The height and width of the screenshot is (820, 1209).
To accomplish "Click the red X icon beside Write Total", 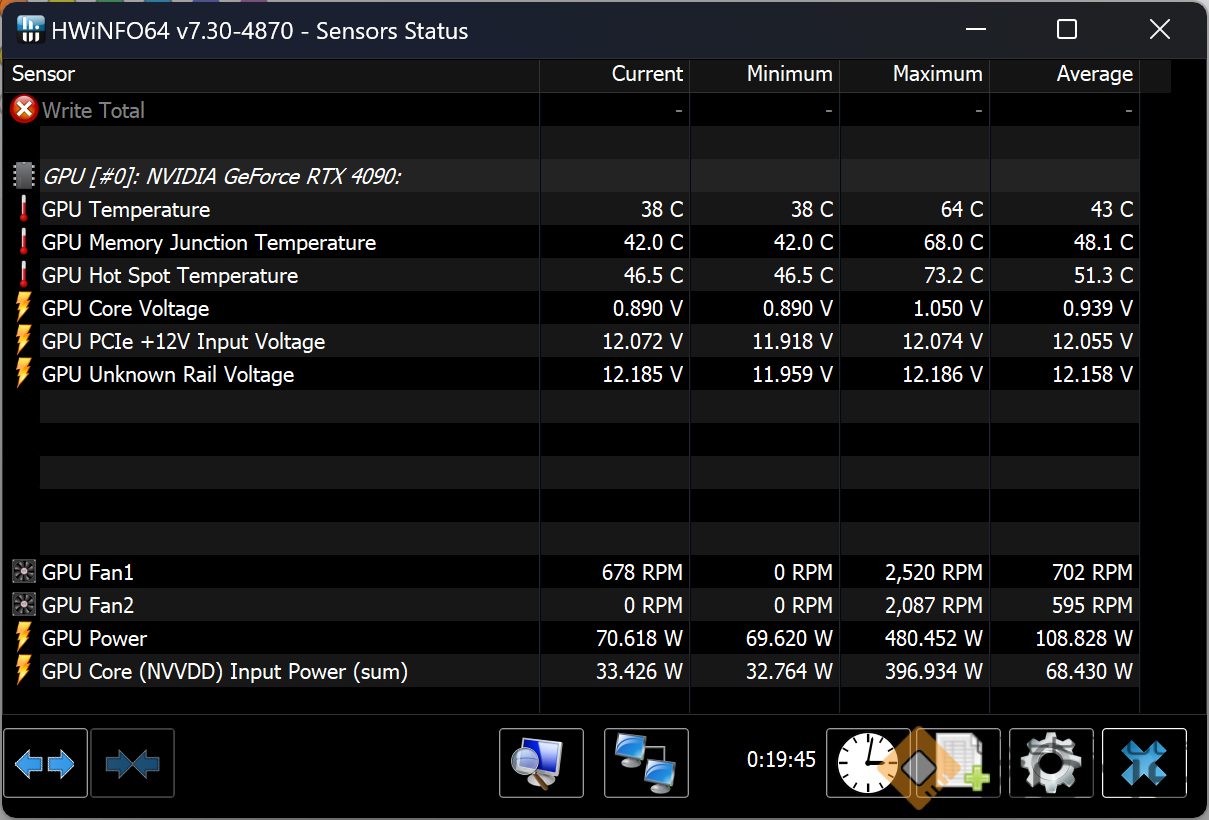I will [x=23, y=110].
